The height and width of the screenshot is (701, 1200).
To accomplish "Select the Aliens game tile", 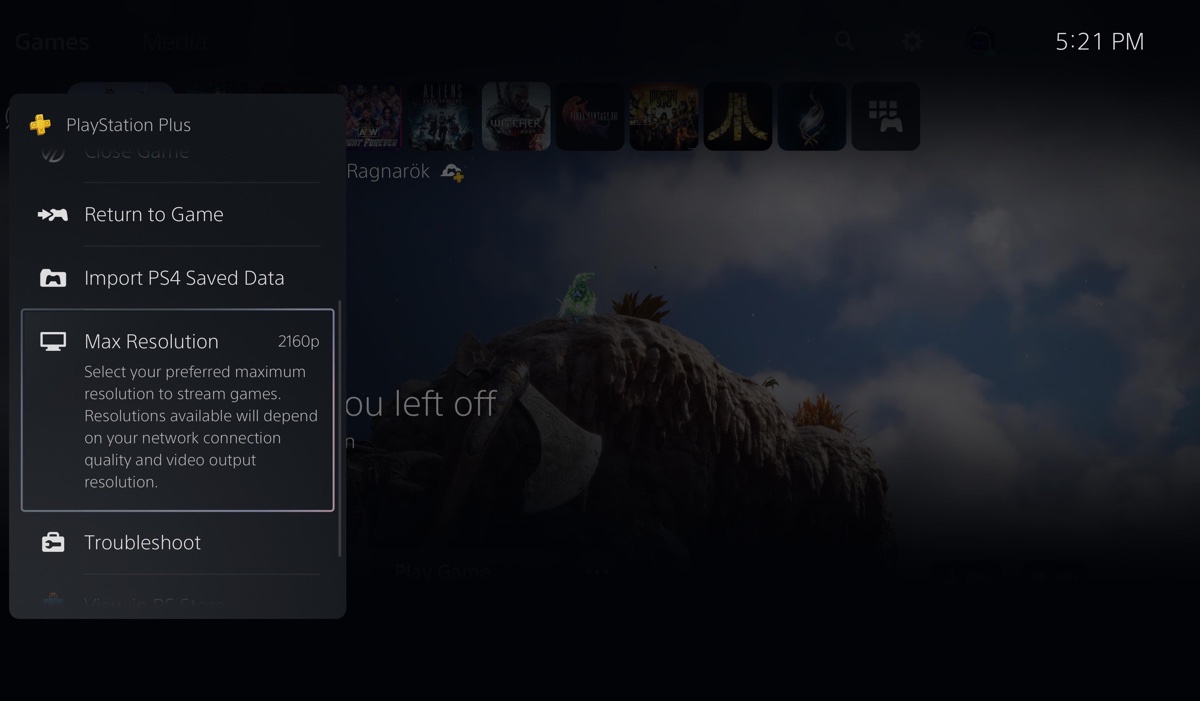I will click(442, 116).
